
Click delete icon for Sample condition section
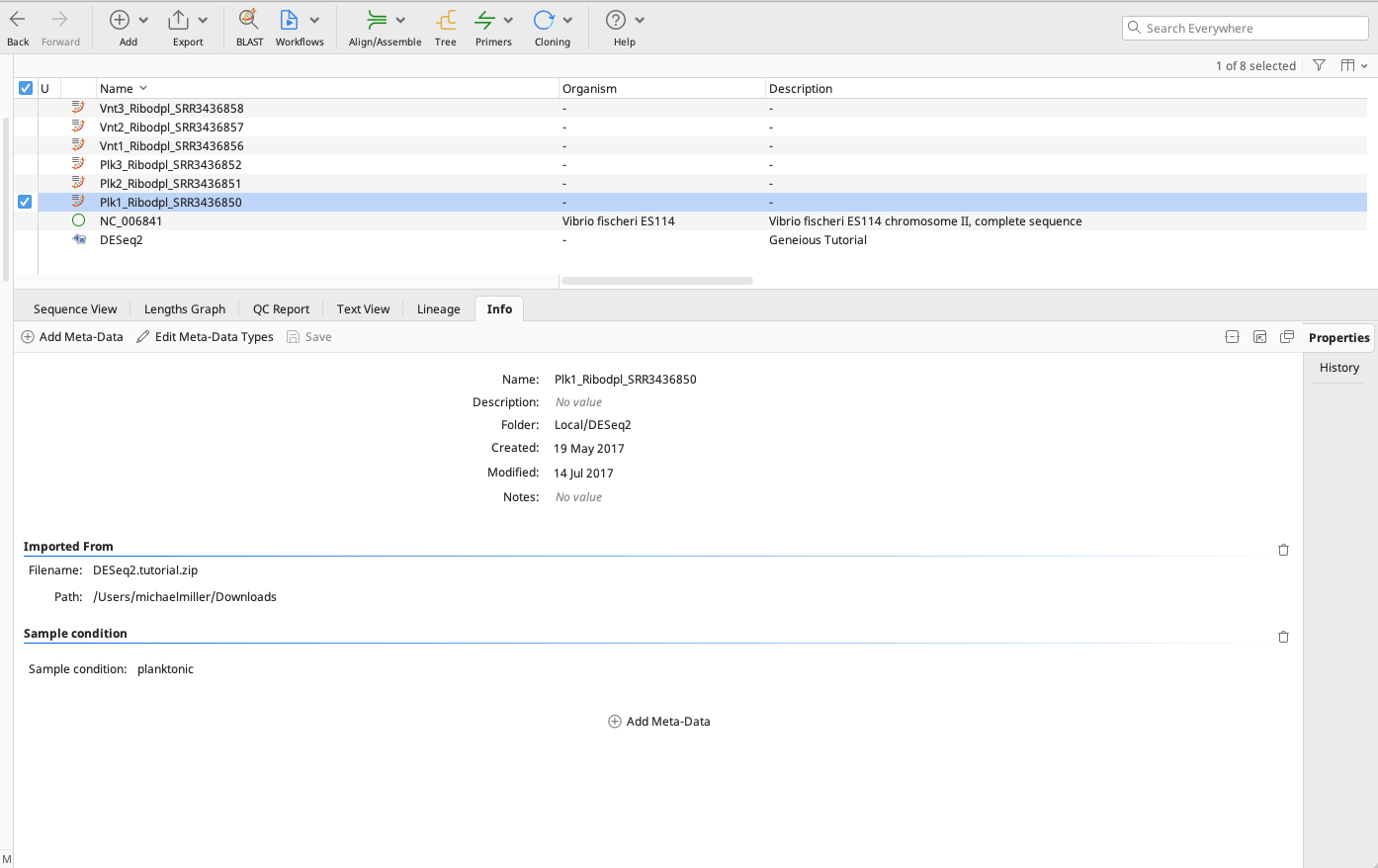click(x=1283, y=637)
